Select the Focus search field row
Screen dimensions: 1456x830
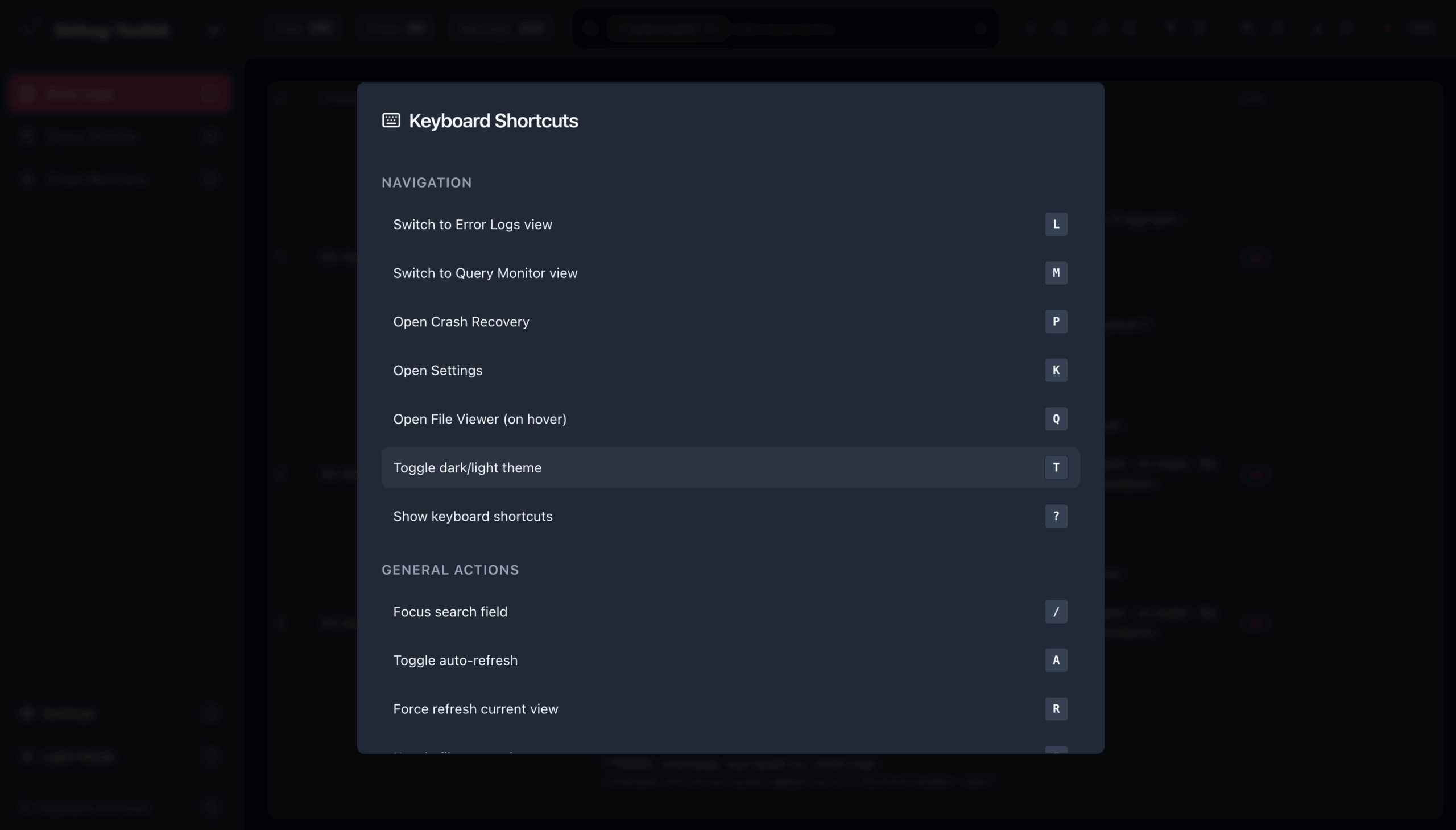coord(450,612)
